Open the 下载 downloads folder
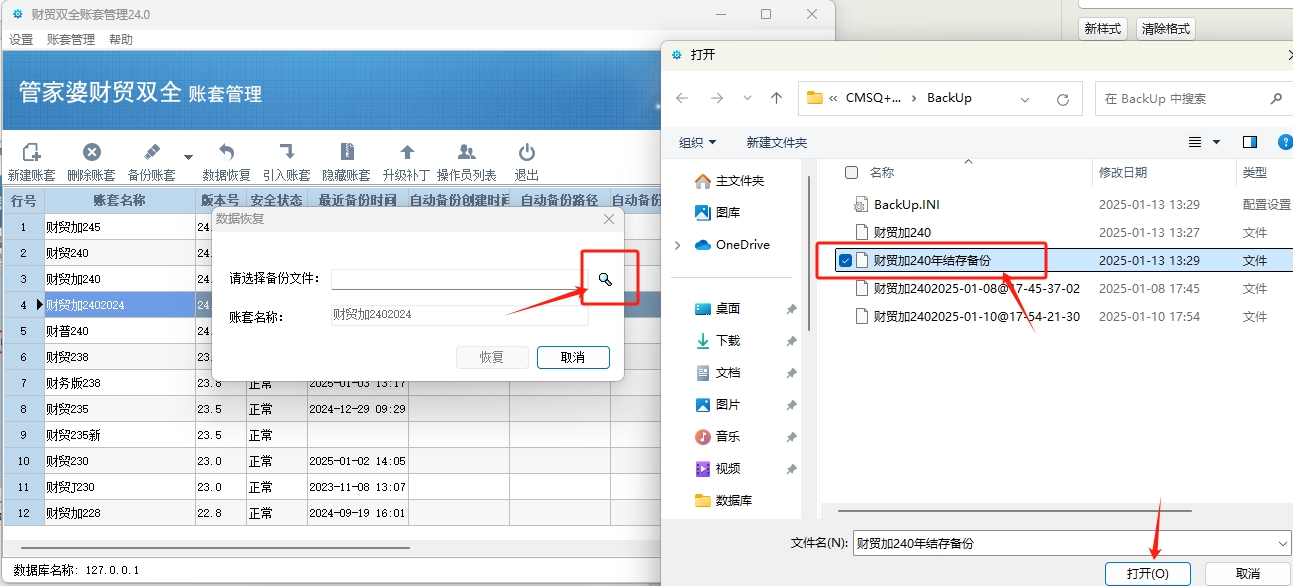Image resolution: width=1293 pixels, height=586 pixels. 717,341
